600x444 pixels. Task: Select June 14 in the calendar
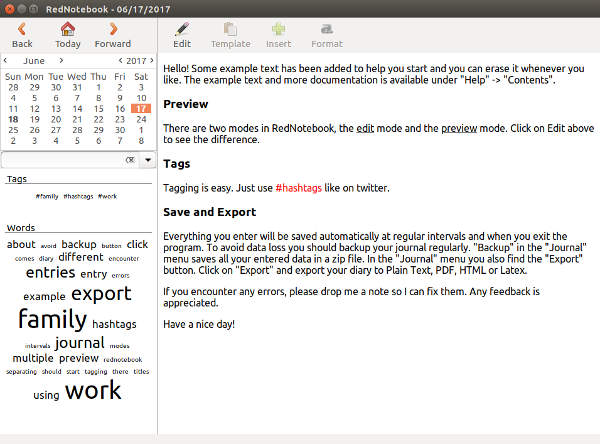point(77,109)
